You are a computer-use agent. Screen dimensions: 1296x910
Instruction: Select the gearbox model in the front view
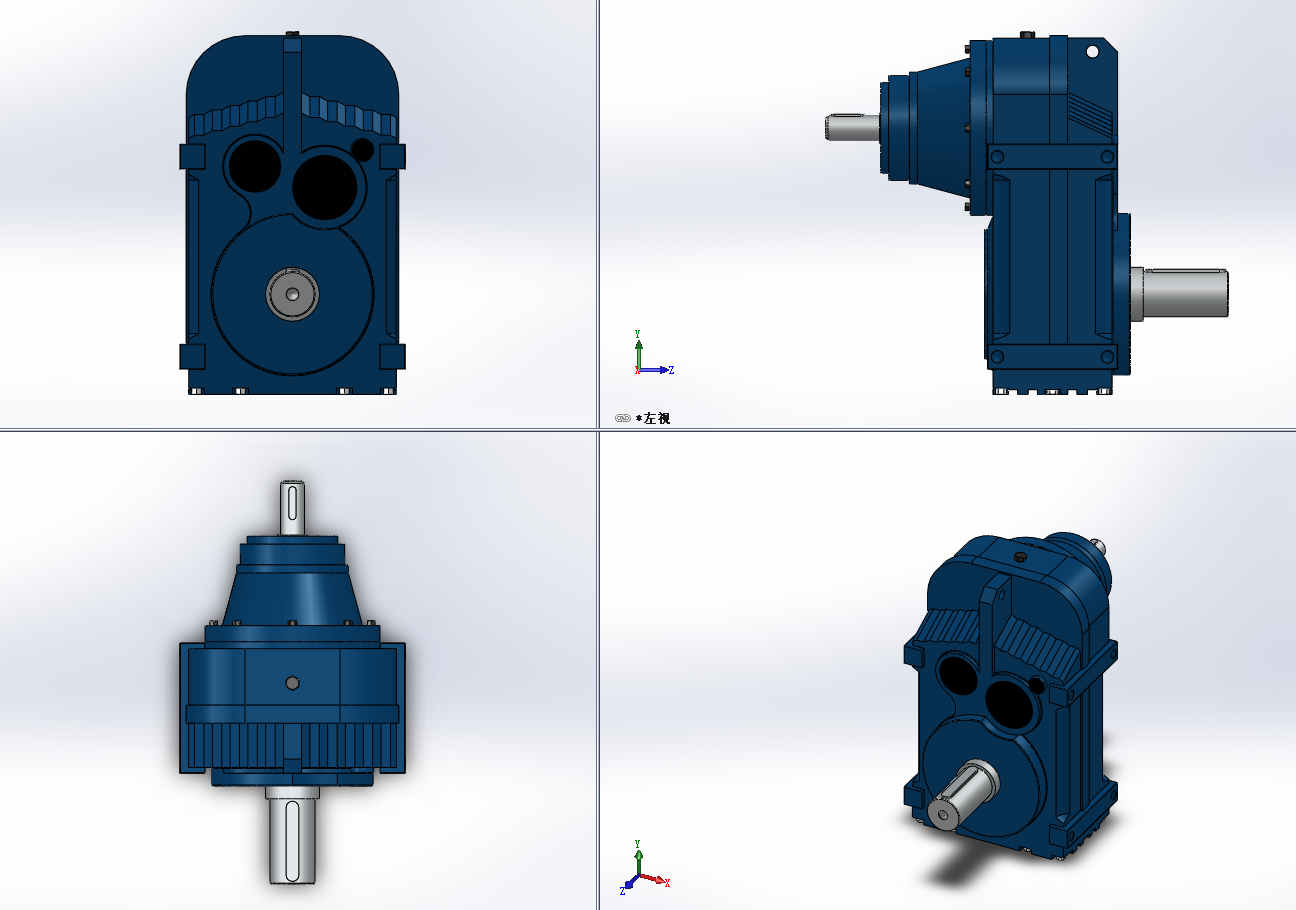pos(293,213)
